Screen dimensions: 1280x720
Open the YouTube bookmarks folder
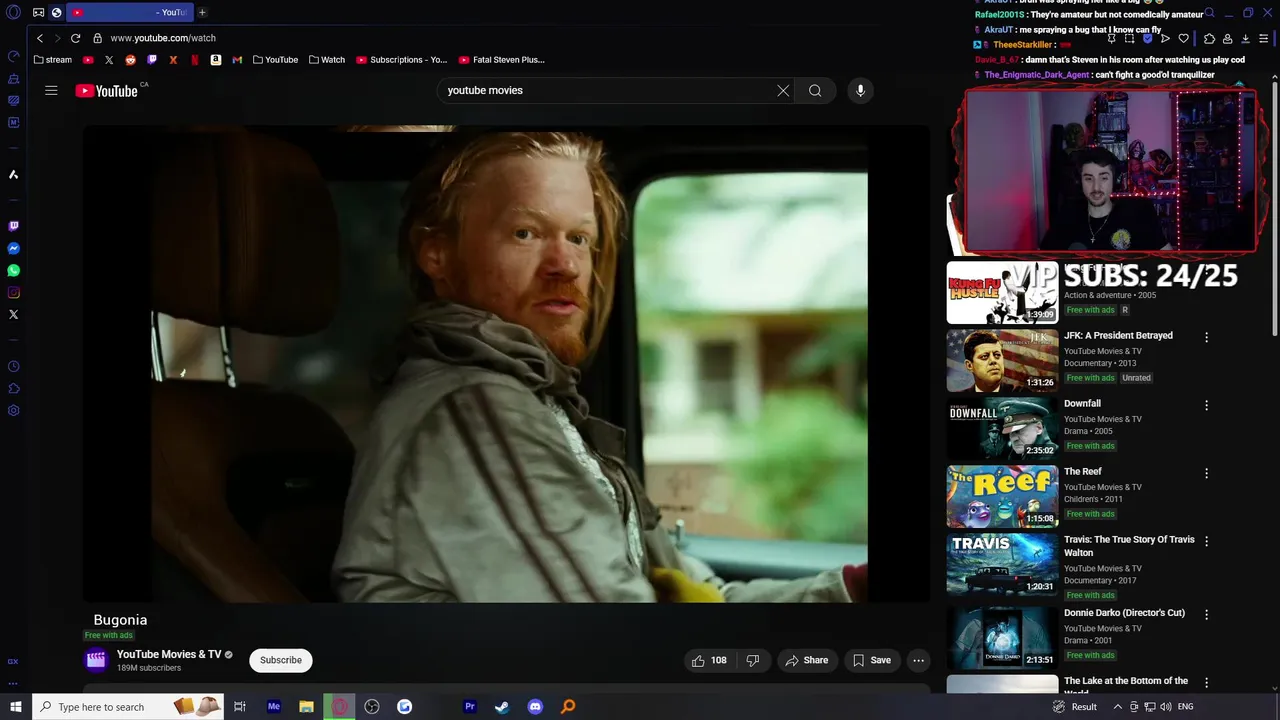coord(275,60)
